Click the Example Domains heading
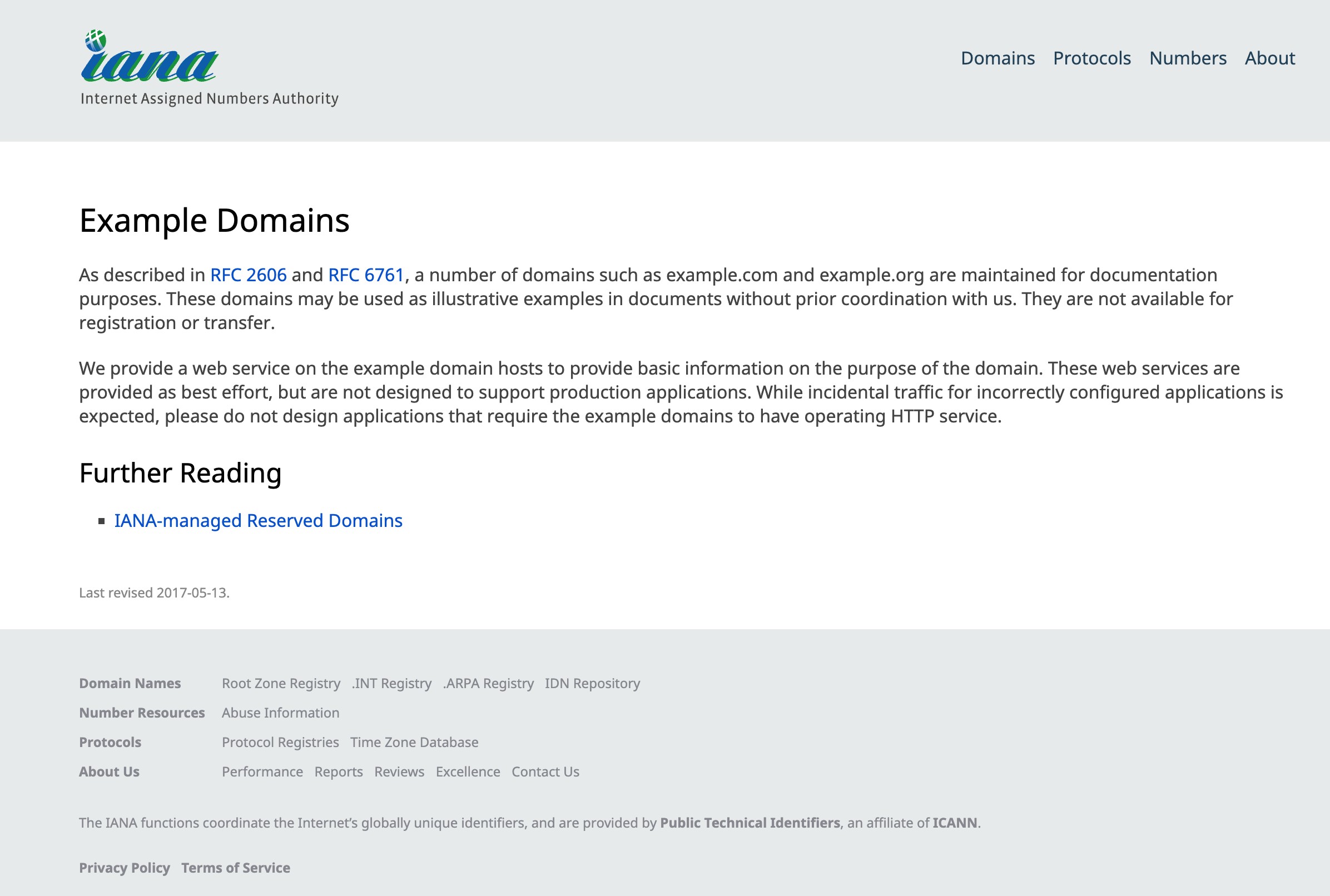1330x896 pixels. (x=214, y=221)
